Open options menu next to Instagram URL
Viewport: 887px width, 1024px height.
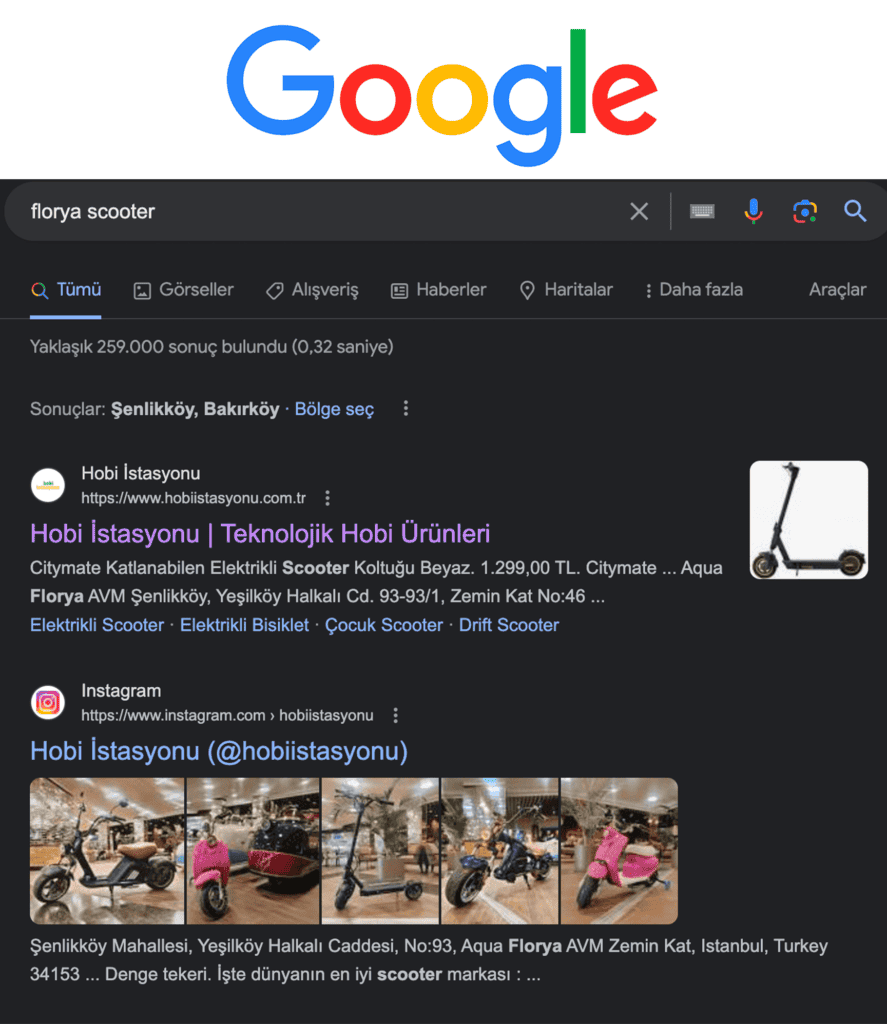(x=395, y=716)
